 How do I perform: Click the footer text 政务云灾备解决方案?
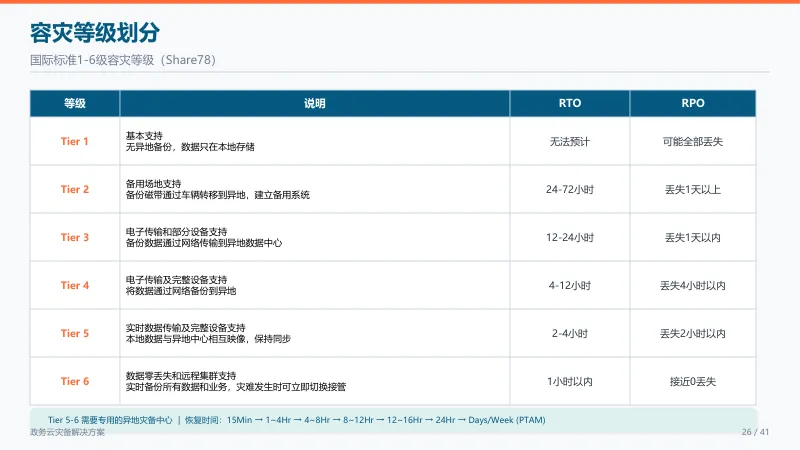click(x=67, y=432)
